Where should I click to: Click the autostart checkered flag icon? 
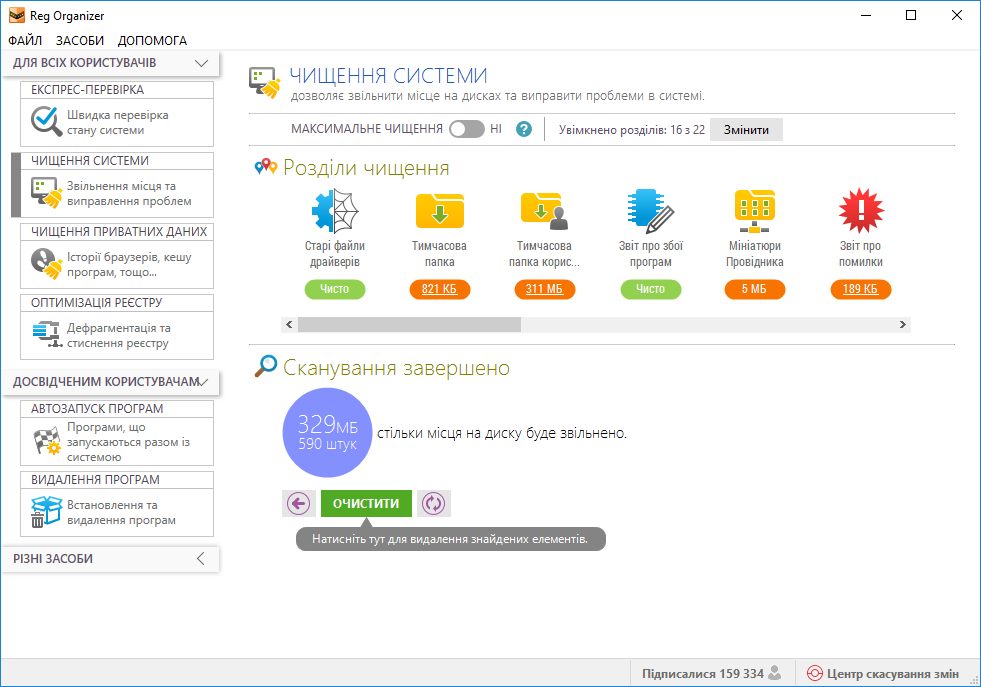tap(46, 441)
